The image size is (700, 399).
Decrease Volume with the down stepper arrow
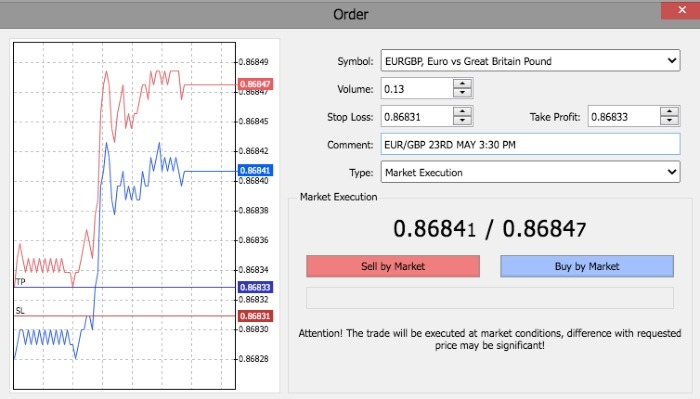coord(462,93)
